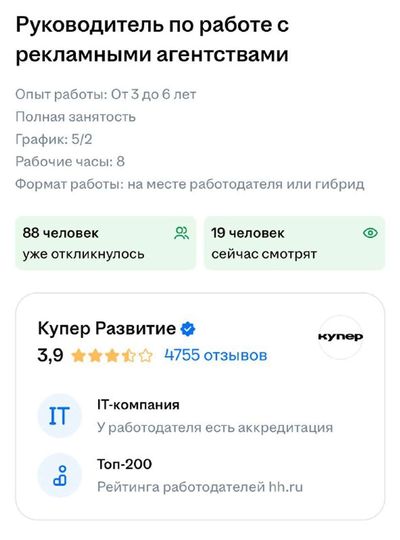Click the first gold star
The image size is (400, 540).
pyautogui.click(x=78, y=355)
